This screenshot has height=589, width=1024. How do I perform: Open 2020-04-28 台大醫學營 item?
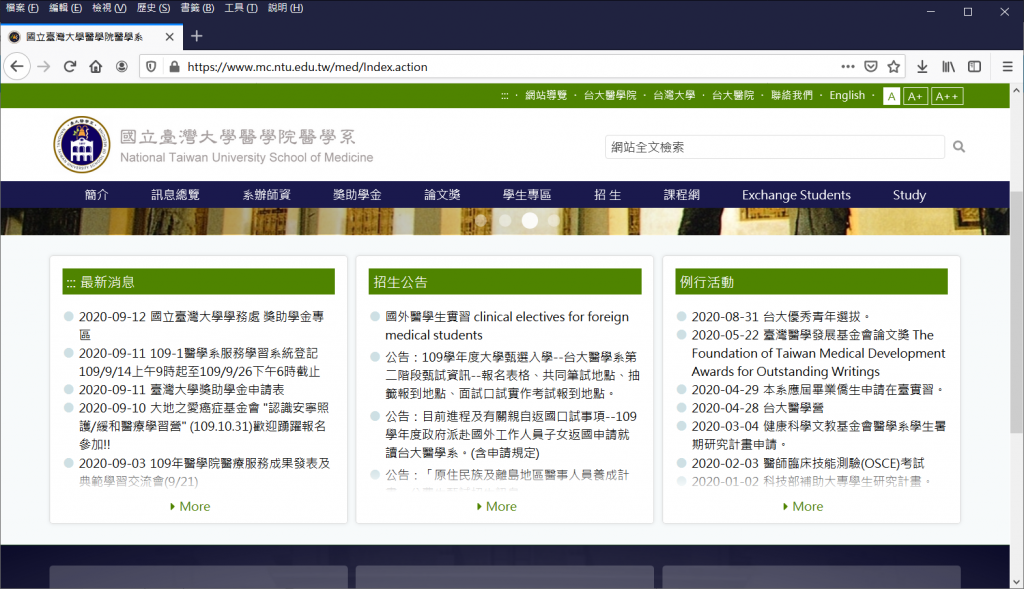[x=758, y=408]
